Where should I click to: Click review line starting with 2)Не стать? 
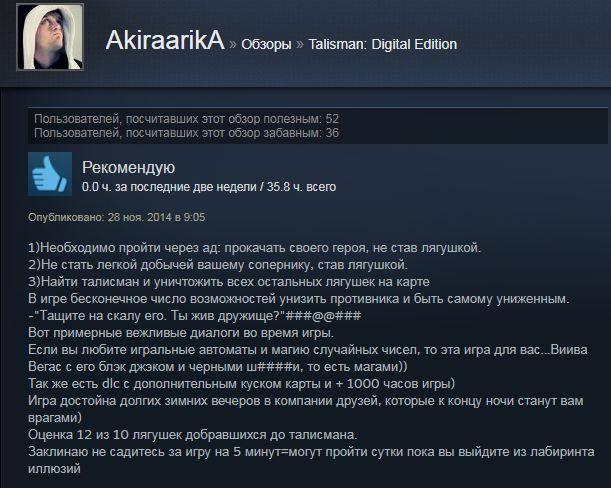218,265
